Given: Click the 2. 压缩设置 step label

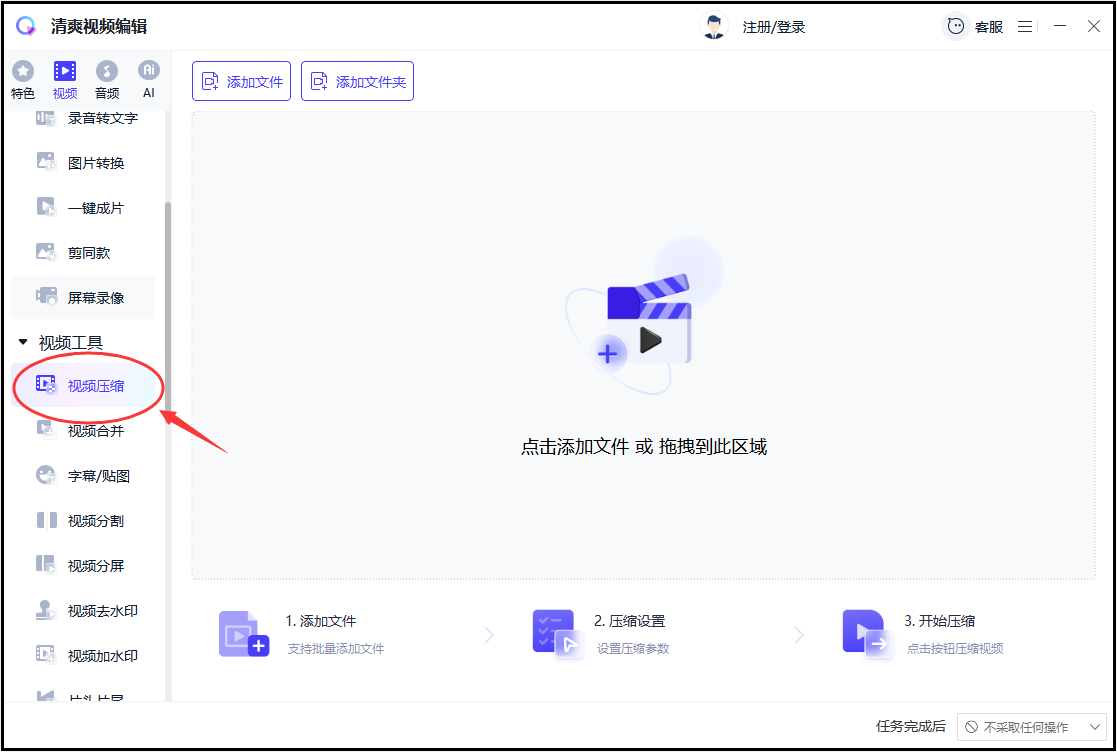Looking at the screenshot, I should coord(630,621).
